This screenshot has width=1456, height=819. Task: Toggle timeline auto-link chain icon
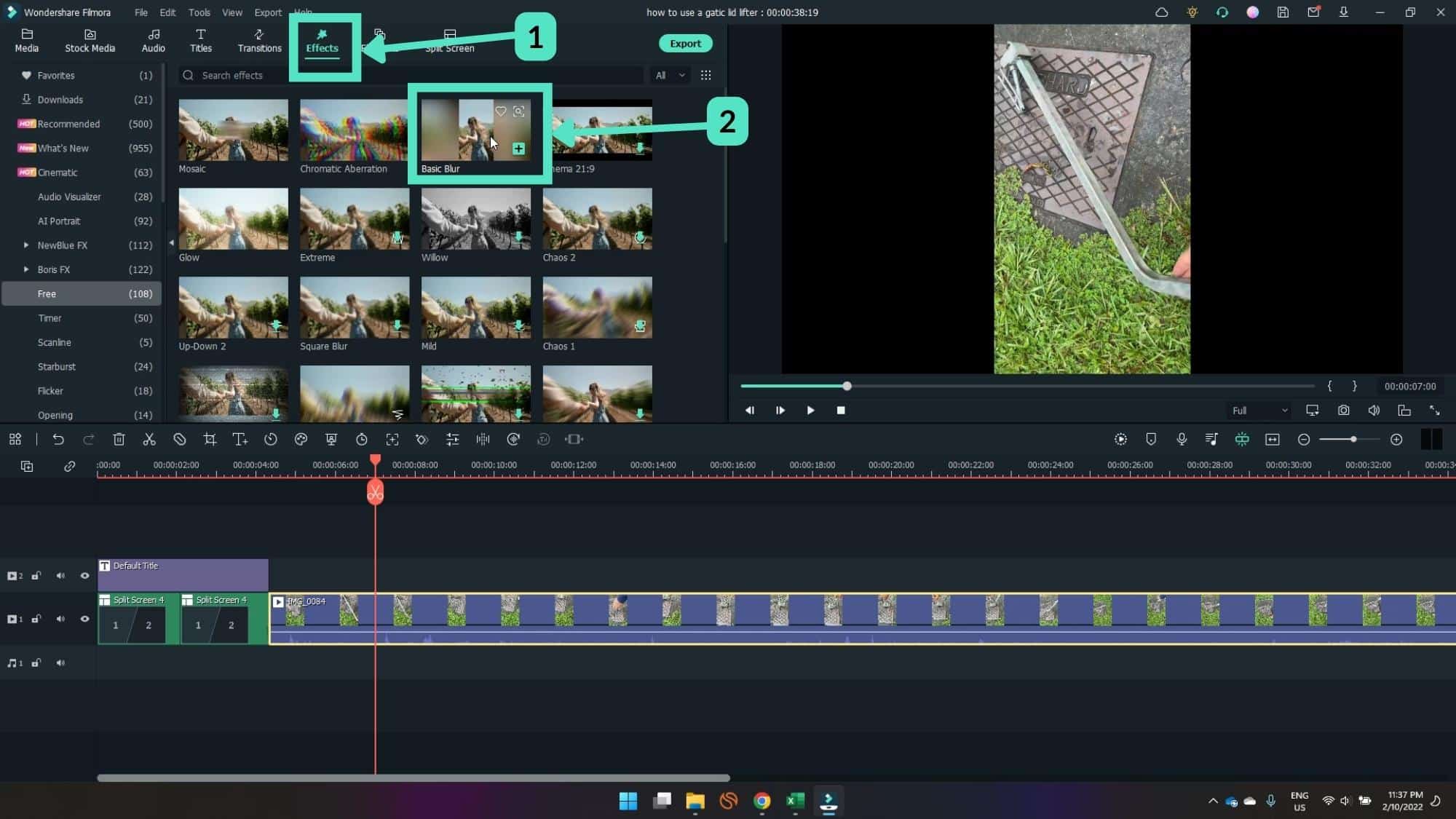69,466
